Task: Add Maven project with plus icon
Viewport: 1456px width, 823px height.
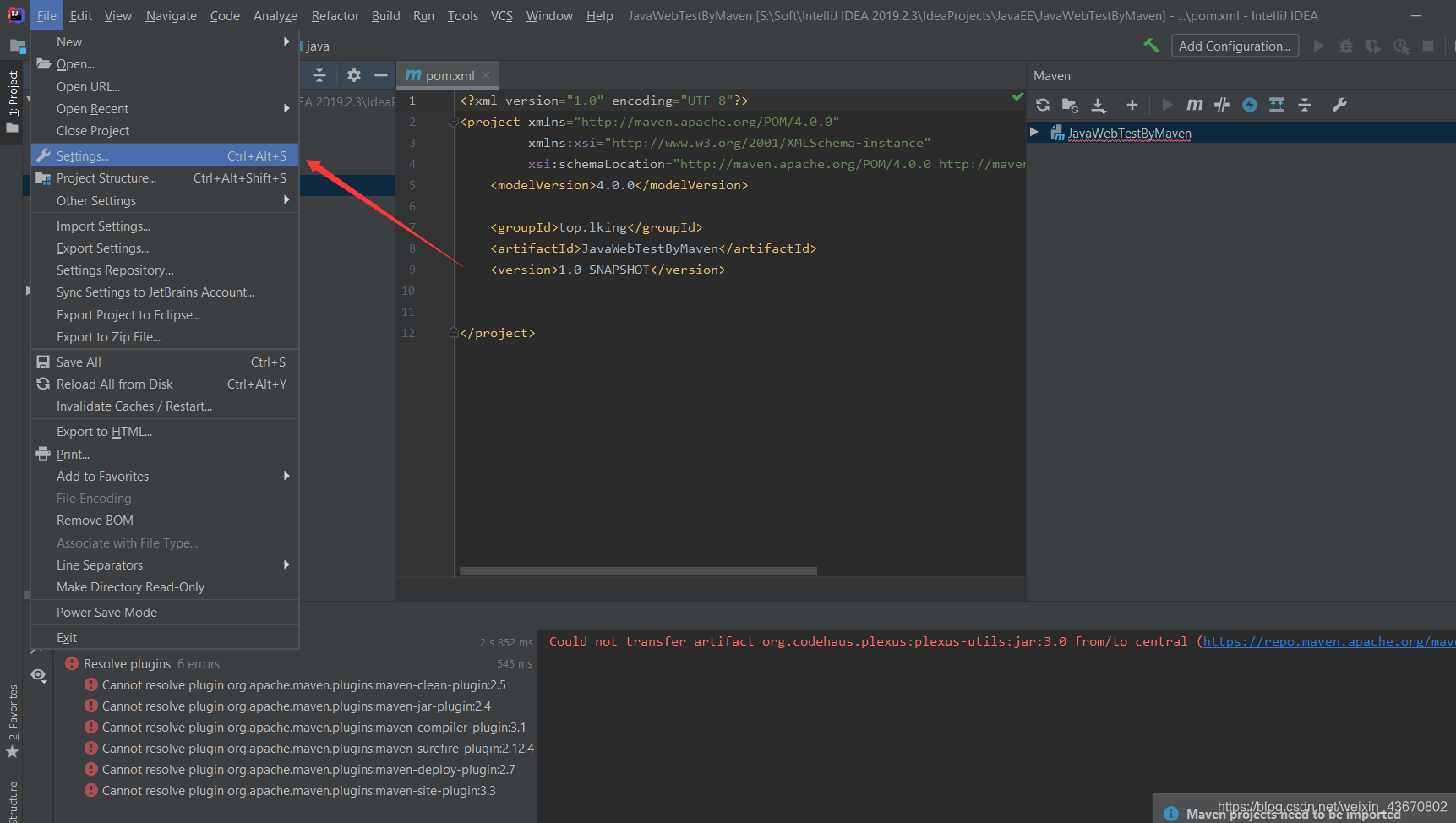Action: [1132, 105]
